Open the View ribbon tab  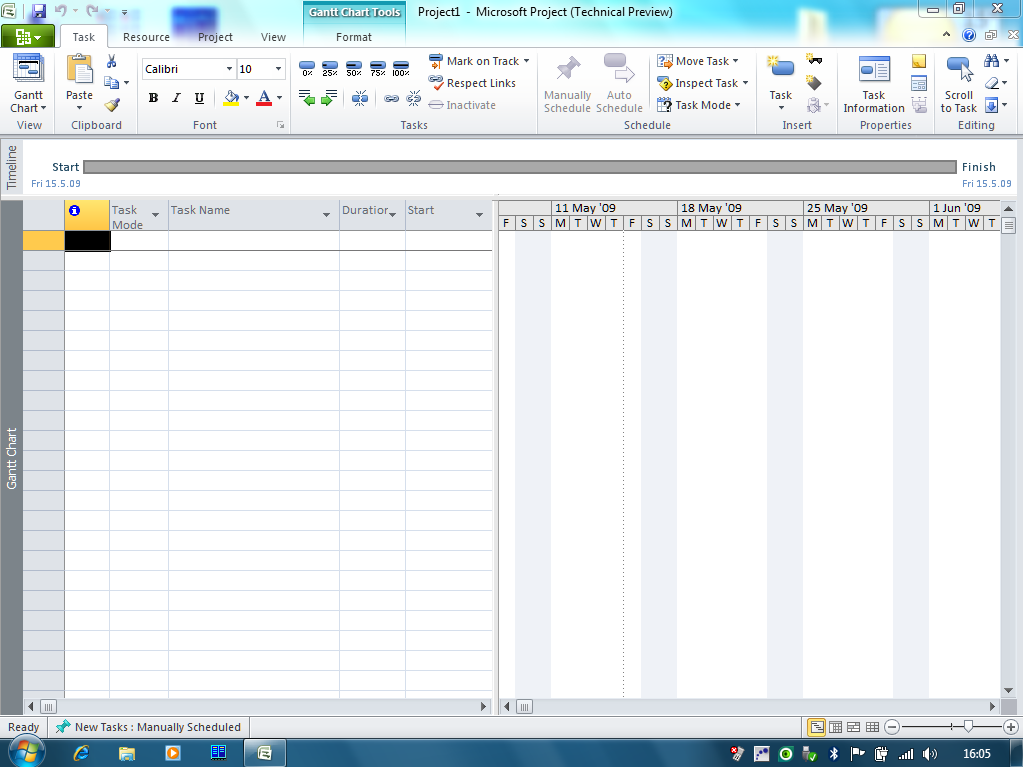pyautogui.click(x=273, y=37)
